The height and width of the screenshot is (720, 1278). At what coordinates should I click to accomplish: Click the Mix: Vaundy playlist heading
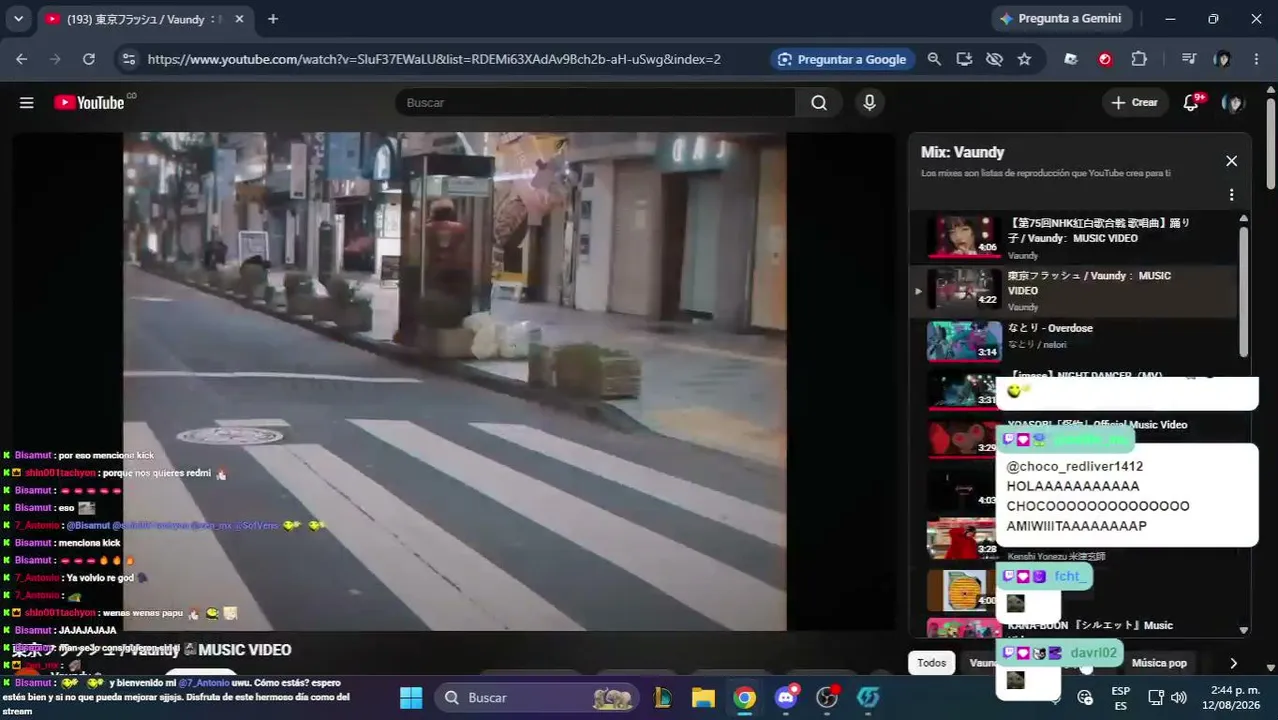963,152
